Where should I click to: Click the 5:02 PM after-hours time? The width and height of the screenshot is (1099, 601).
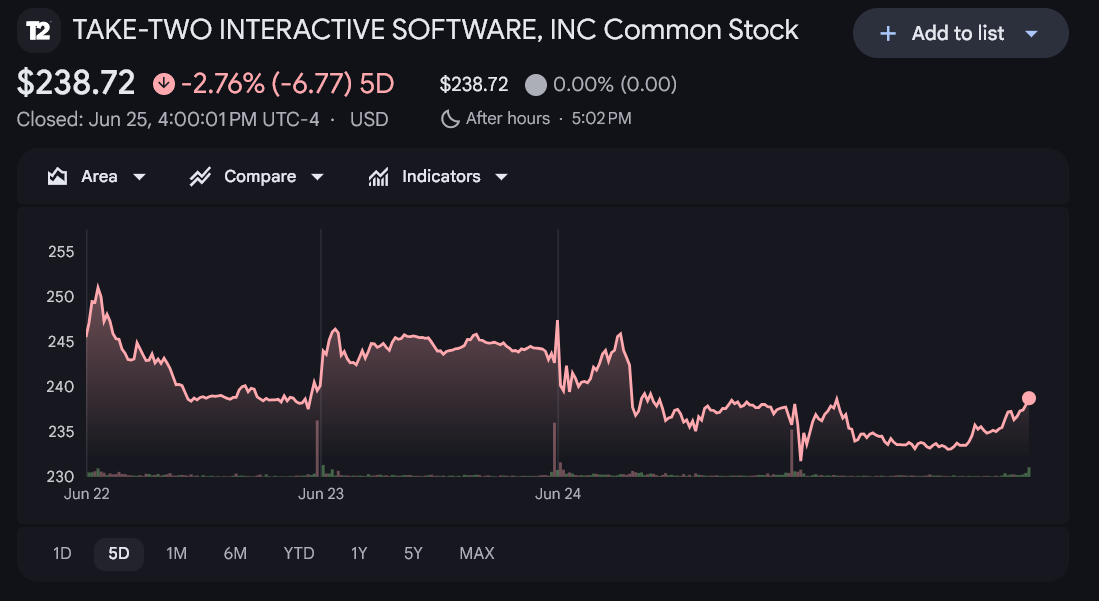(601, 119)
